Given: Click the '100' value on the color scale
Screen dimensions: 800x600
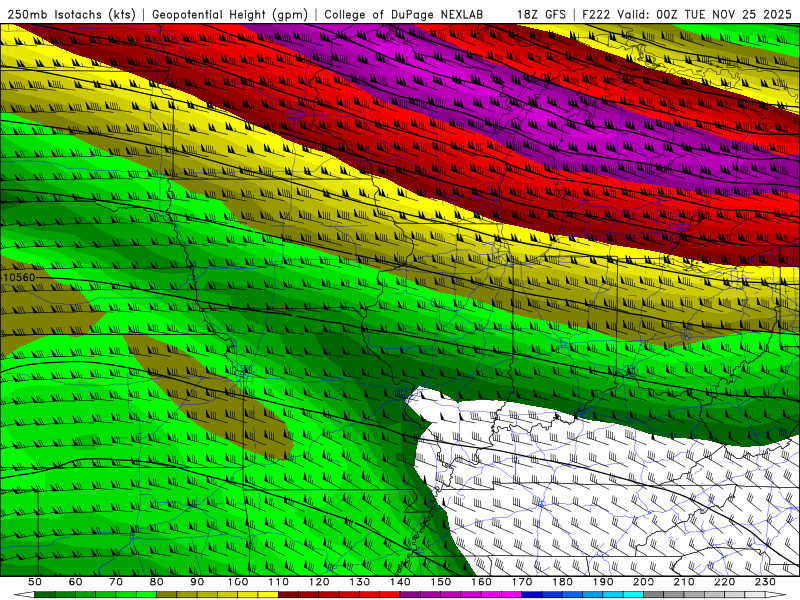Looking at the screenshot, I should pos(238,582).
